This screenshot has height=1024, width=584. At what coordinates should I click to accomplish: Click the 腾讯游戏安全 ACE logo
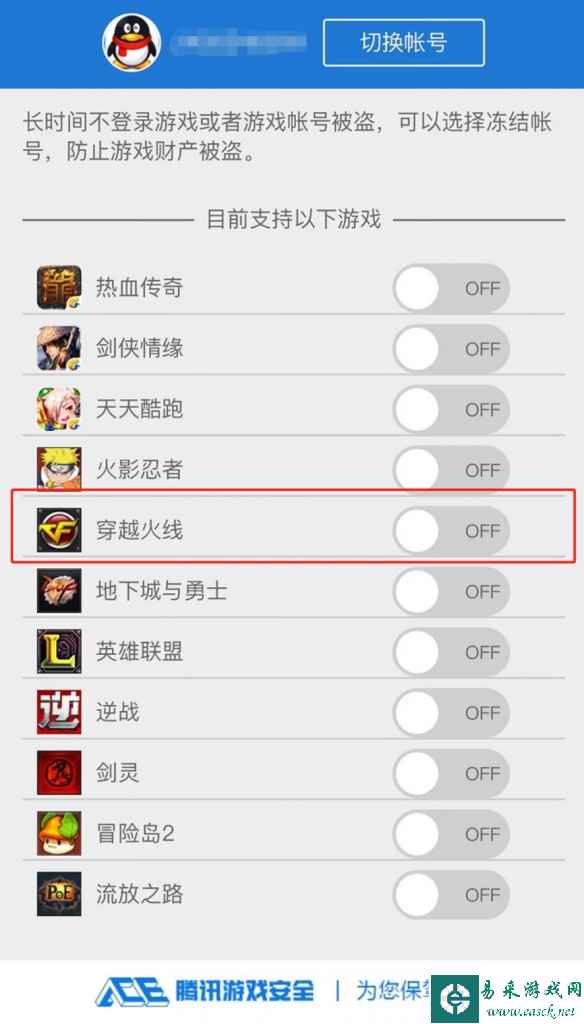pyautogui.click(x=204, y=991)
